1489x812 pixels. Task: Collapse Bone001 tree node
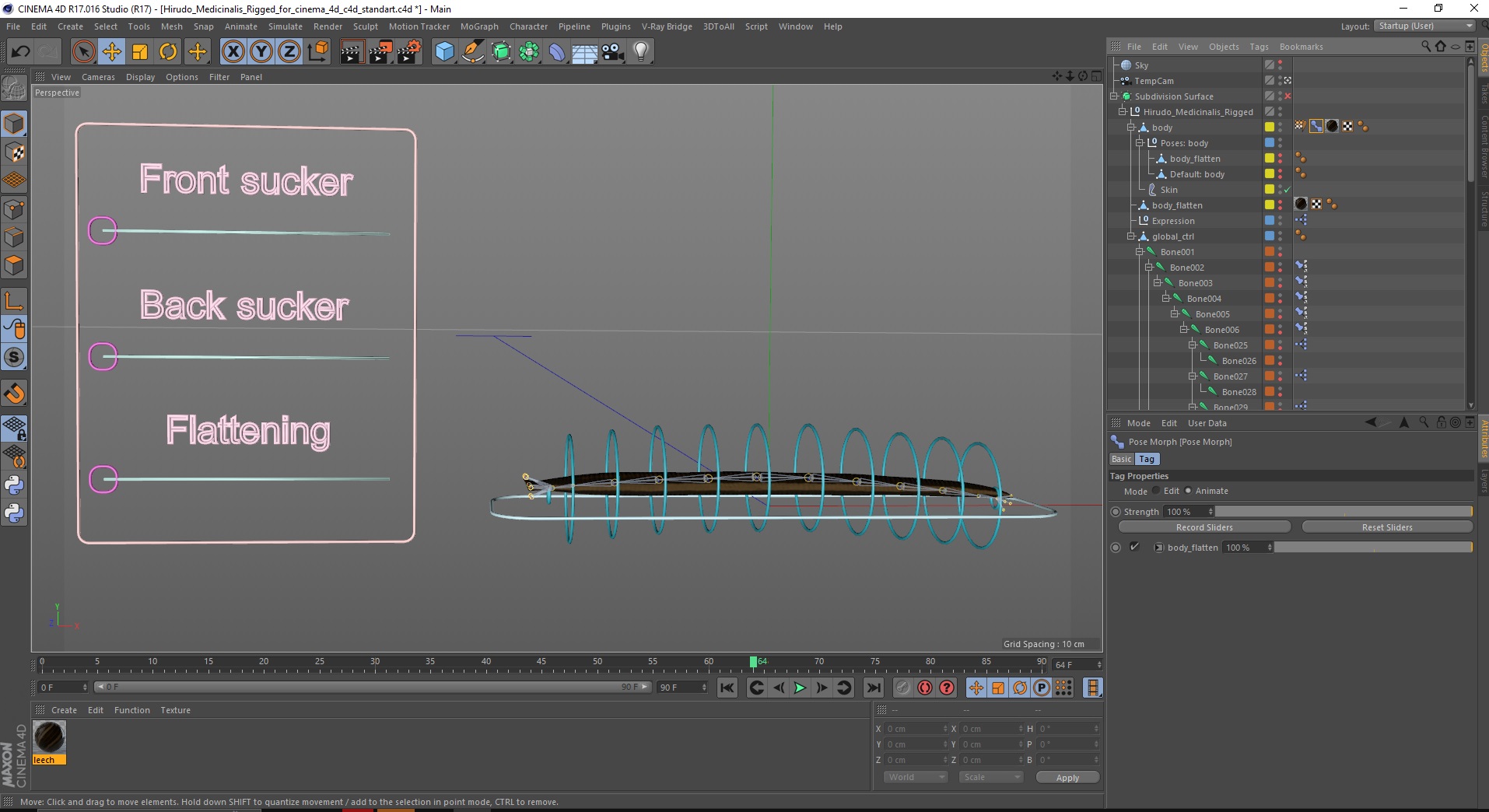pyautogui.click(x=1140, y=252)
